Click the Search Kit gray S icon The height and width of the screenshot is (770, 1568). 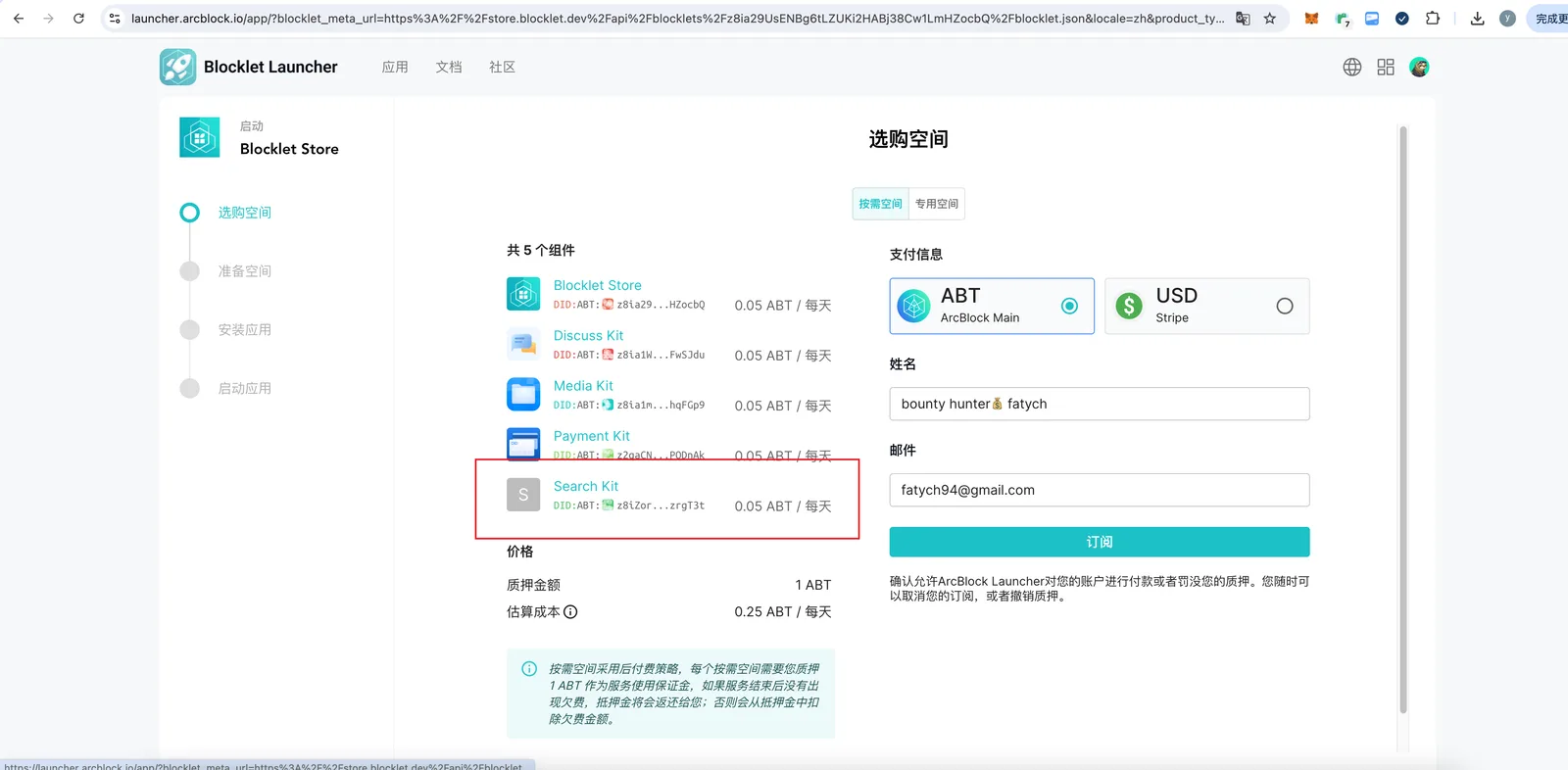click(x=523, y=495)
